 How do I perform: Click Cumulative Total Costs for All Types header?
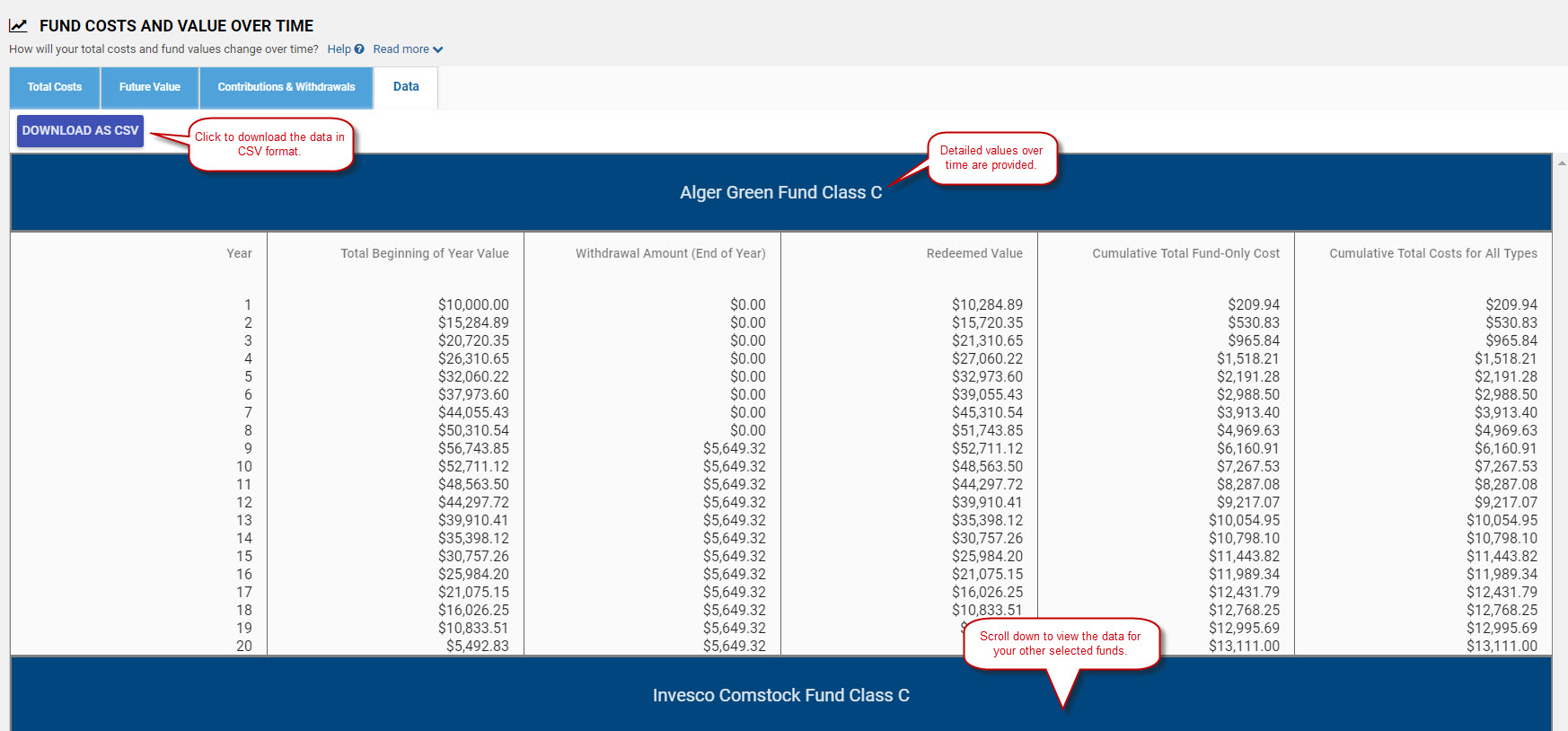pos(1432,253)
